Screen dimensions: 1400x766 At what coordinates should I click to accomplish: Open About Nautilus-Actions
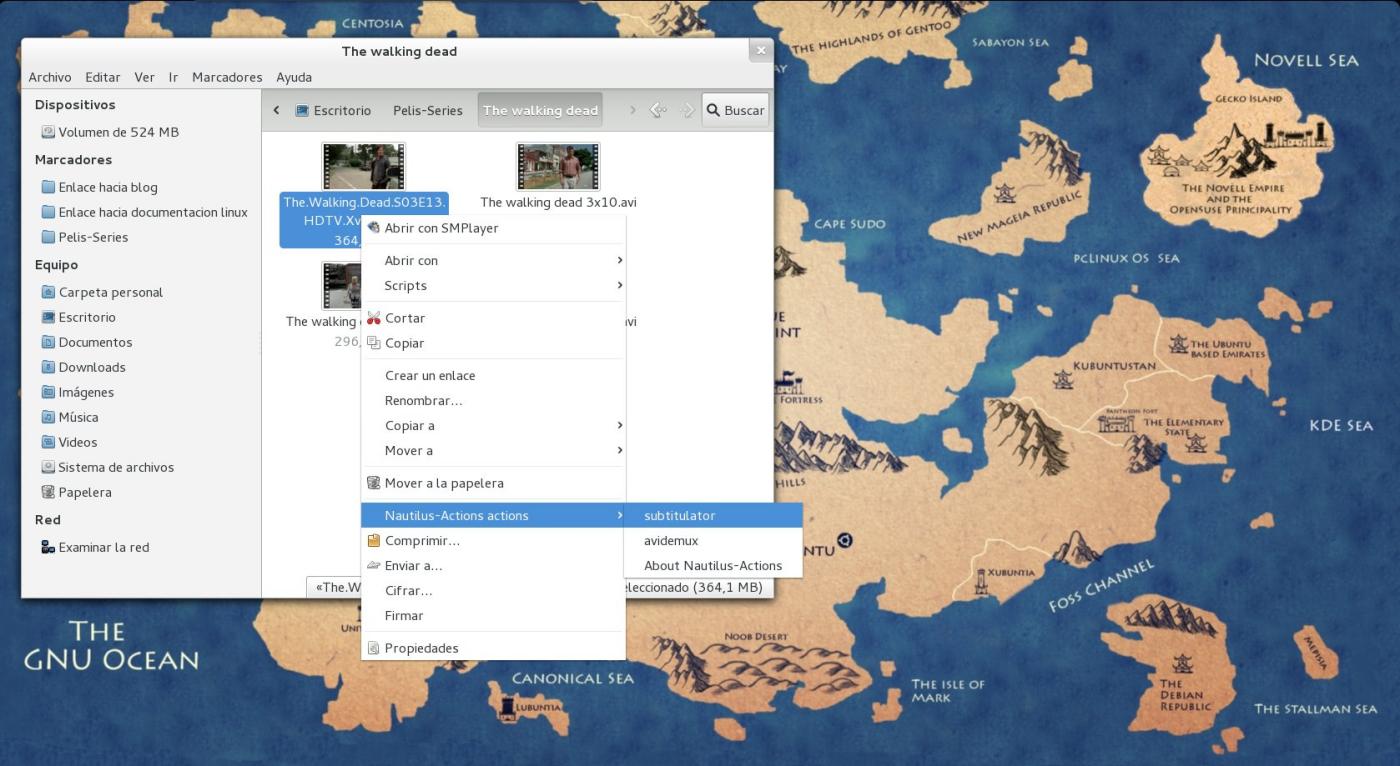[x=713, y=566]
